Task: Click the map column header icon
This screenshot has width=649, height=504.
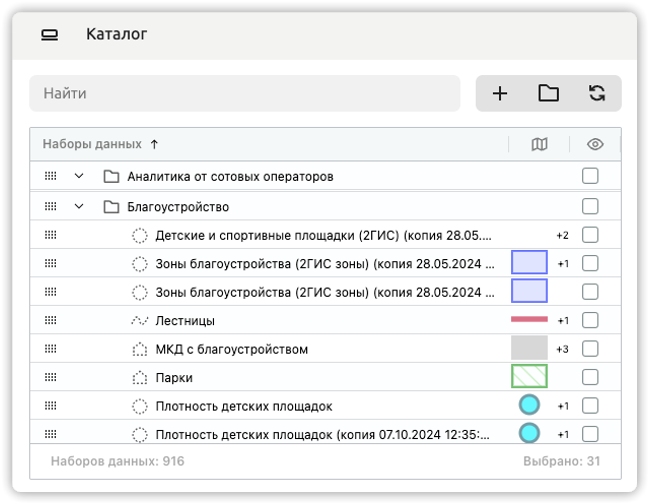Action: tap(539, 144)
